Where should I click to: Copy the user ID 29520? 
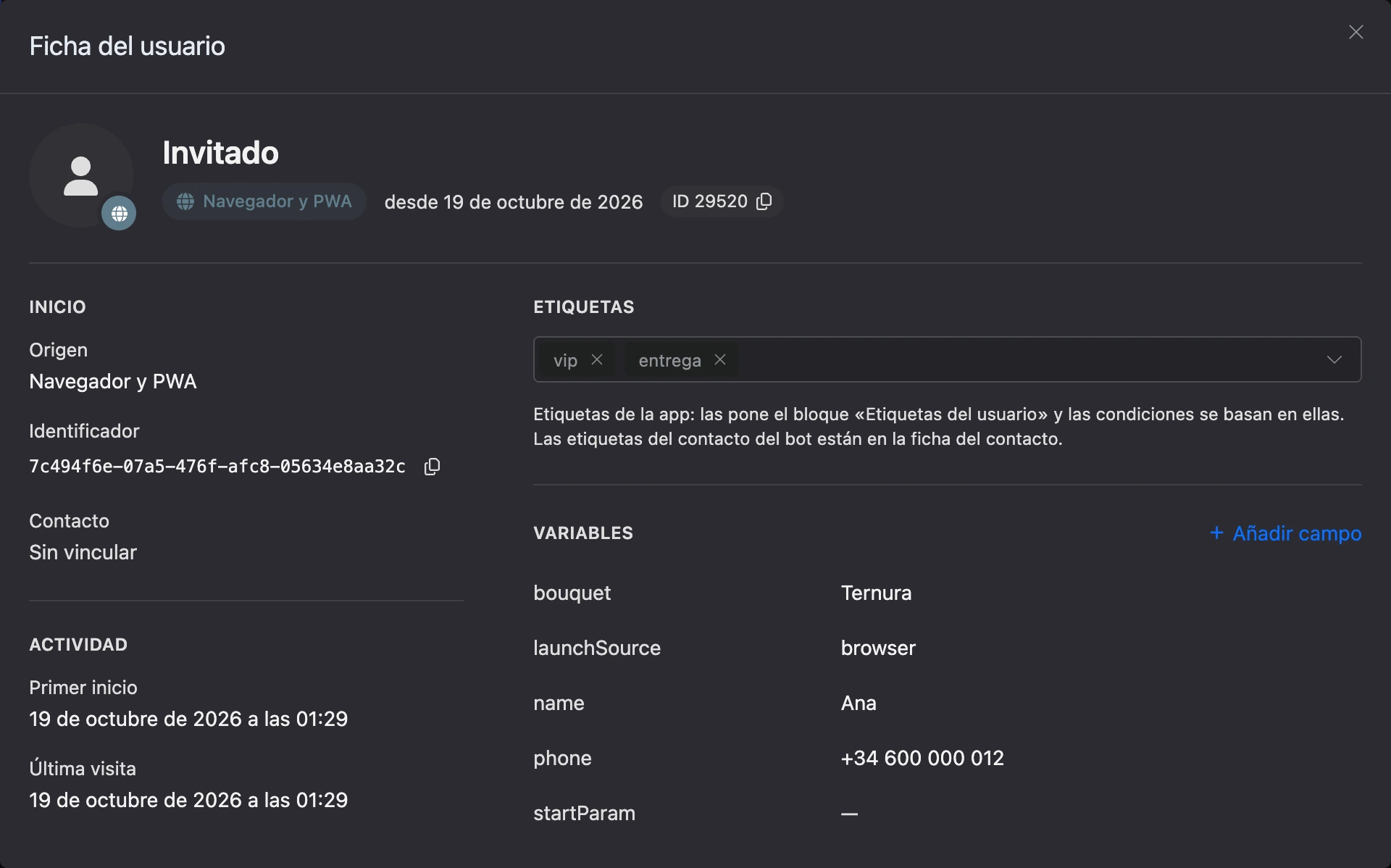click(x=764, y=201)
